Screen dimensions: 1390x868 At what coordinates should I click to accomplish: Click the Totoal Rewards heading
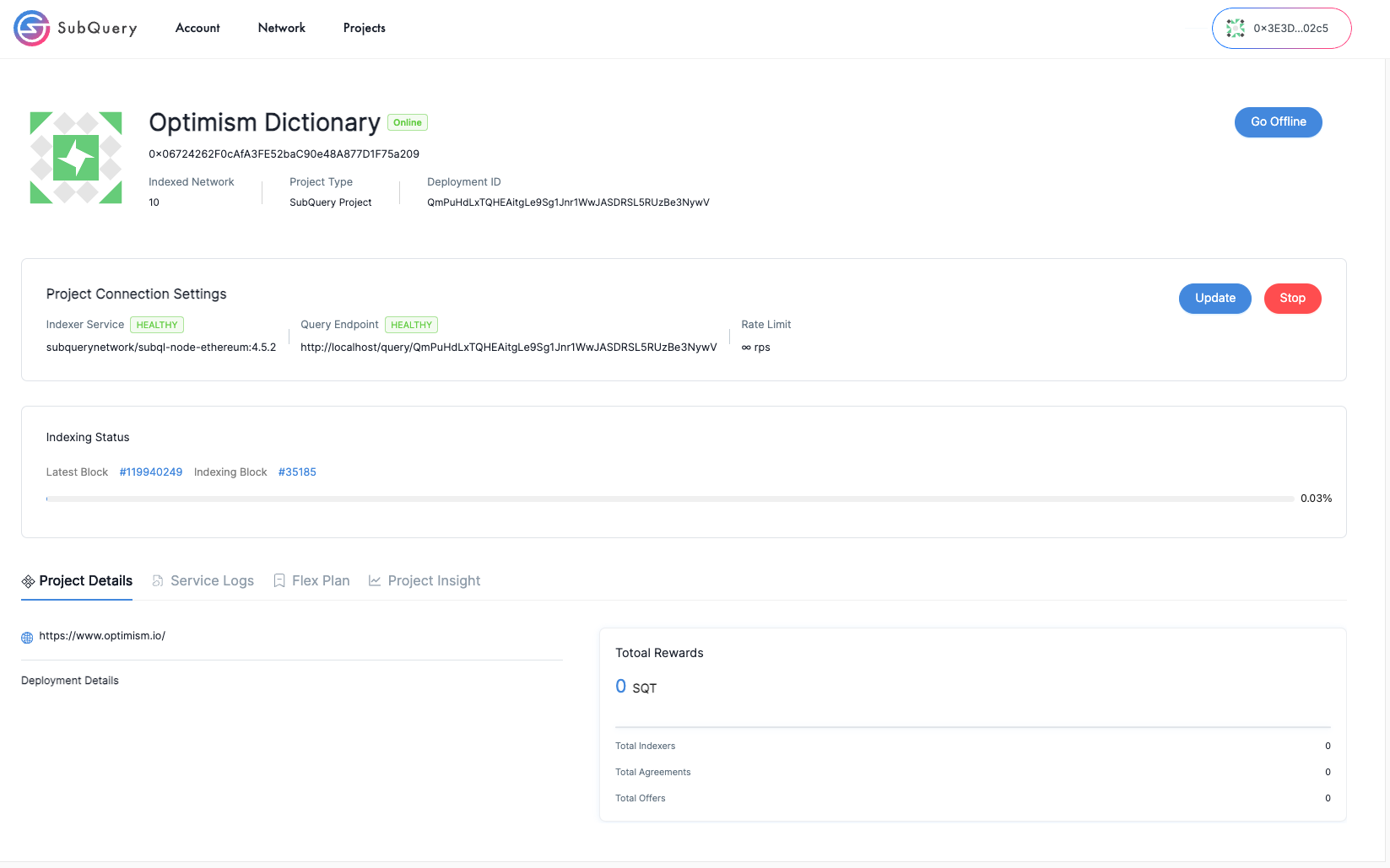tap(660, 654)
